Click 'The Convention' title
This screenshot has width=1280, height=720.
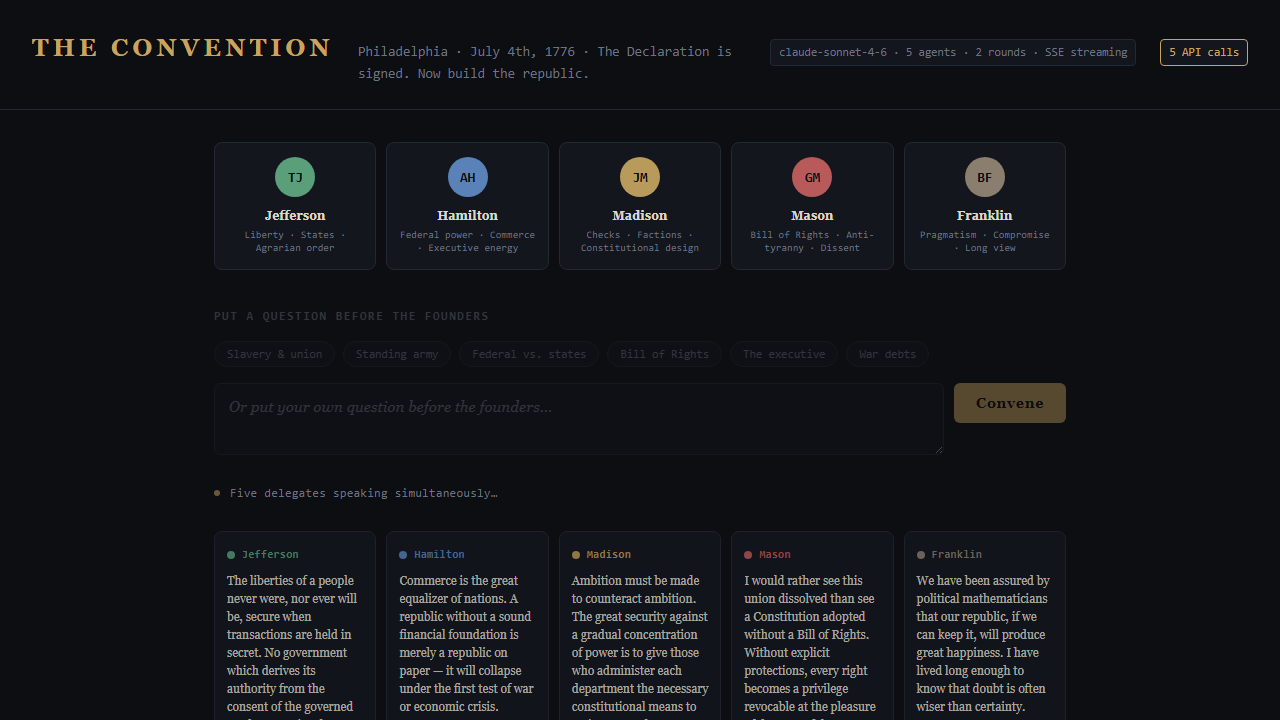(182, 48)
